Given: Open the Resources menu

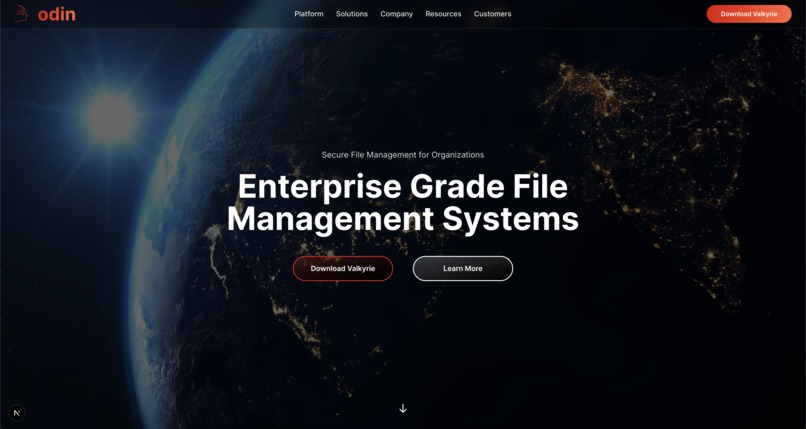Looking at the screenshot, I should point(443,14).
